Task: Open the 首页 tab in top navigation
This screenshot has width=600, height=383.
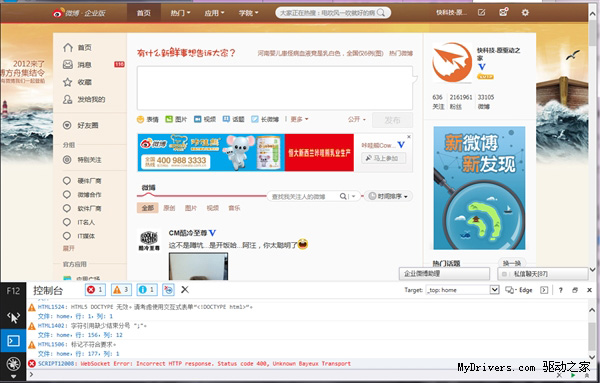Action: pos(143,13)
